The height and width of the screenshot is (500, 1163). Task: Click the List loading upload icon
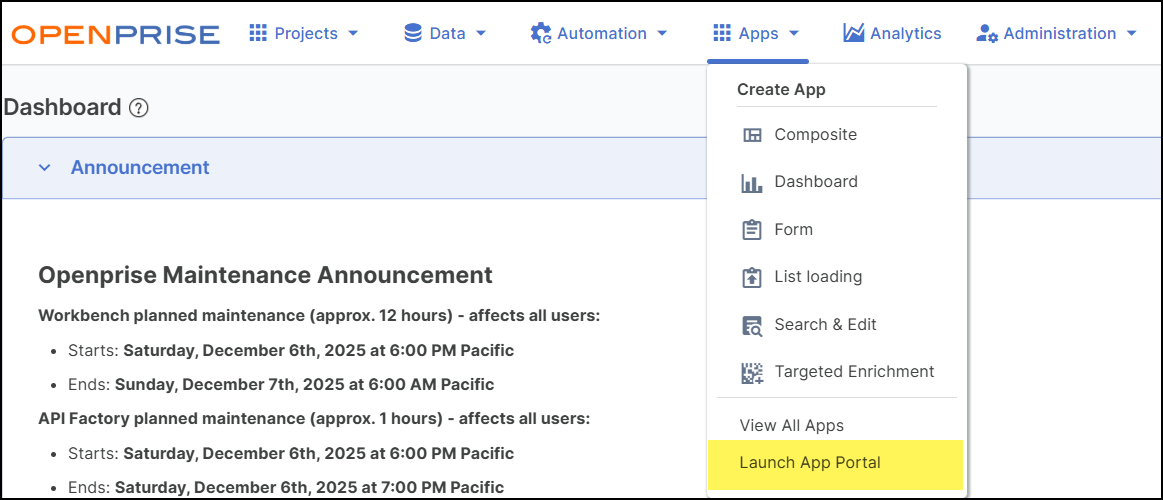coord(752,277)
